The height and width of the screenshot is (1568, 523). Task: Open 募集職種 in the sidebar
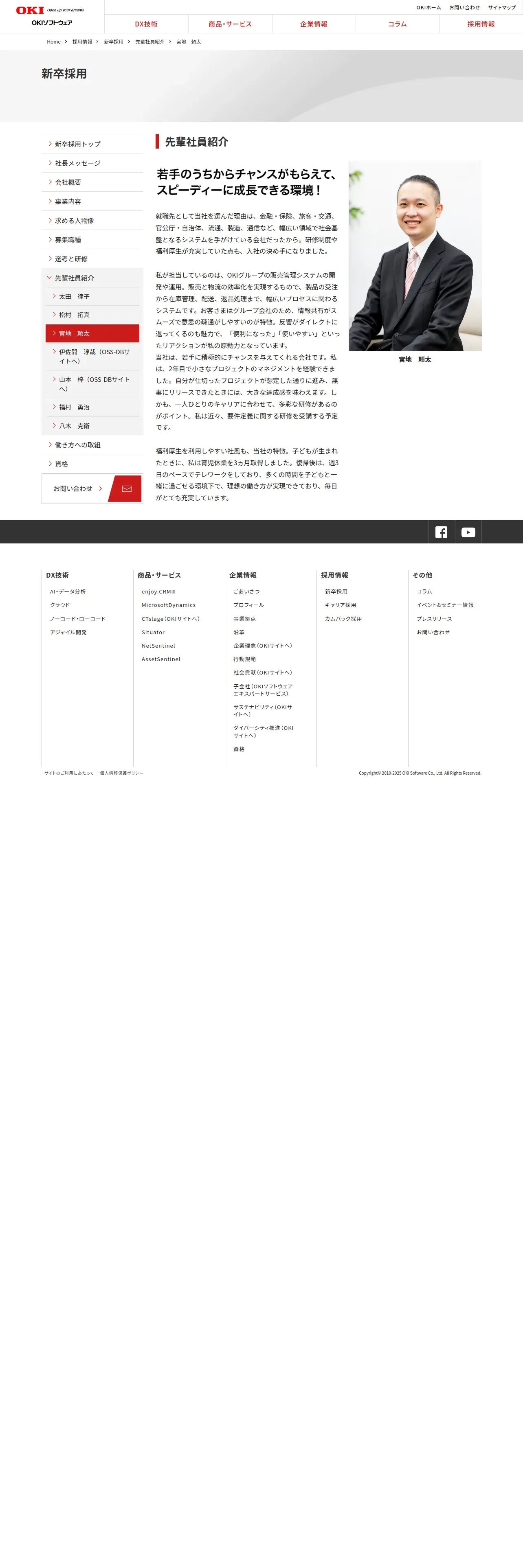(x=92, y=240)
